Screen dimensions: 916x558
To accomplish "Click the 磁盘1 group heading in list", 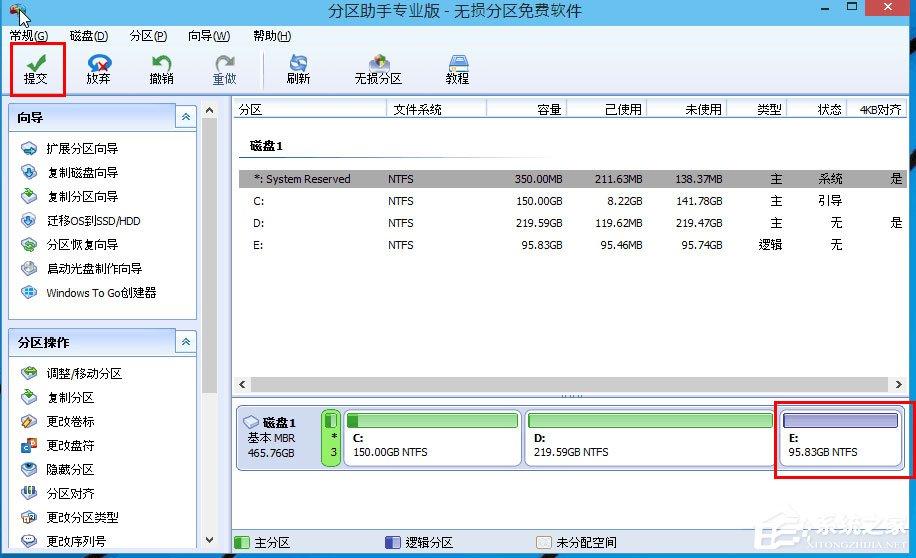I will [266, 146].
